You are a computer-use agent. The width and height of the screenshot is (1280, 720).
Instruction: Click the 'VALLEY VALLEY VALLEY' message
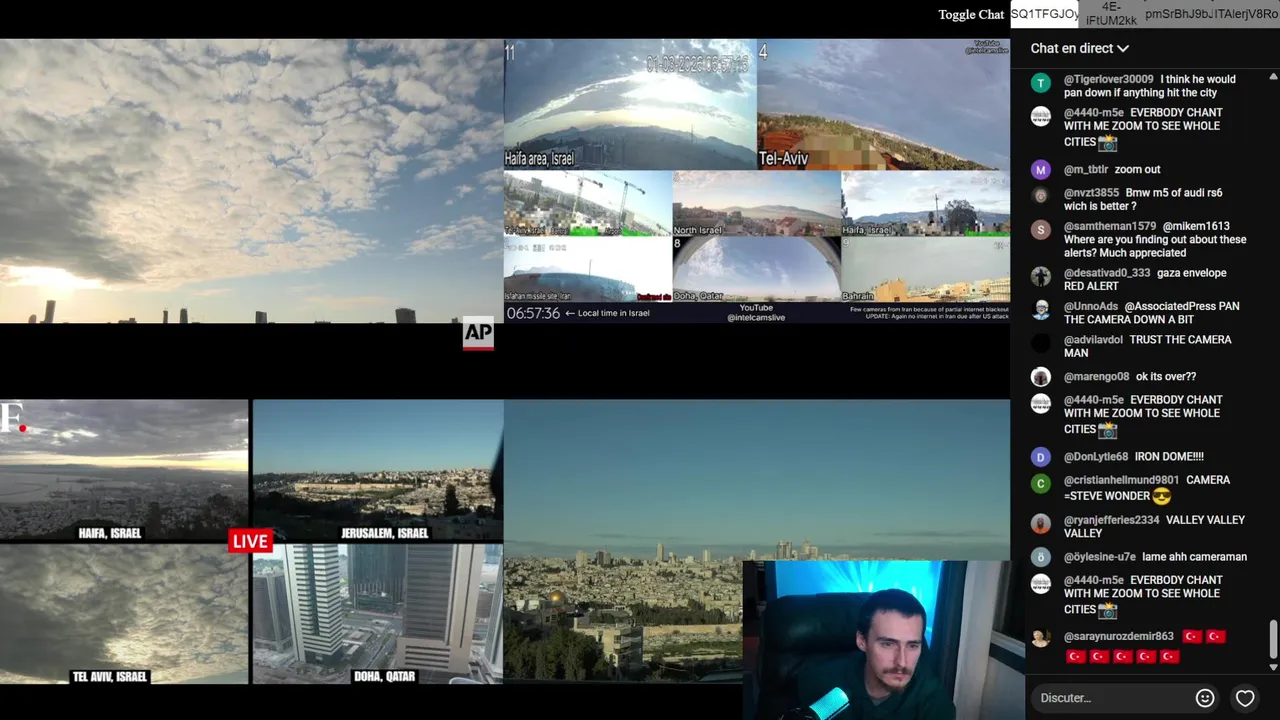(x=1155, y=527)
